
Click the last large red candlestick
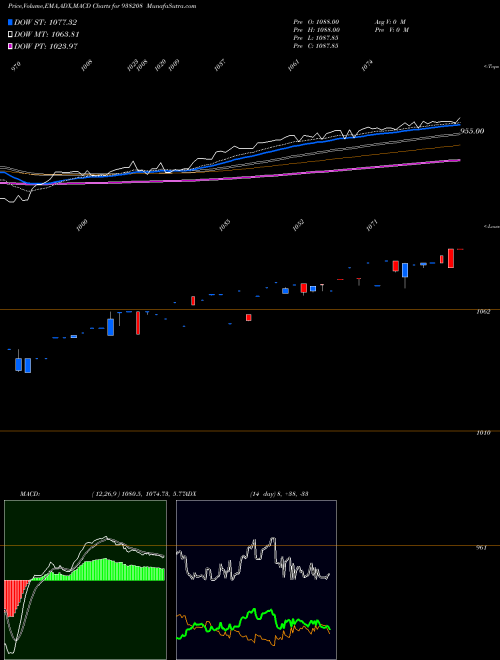click(451, 258)
